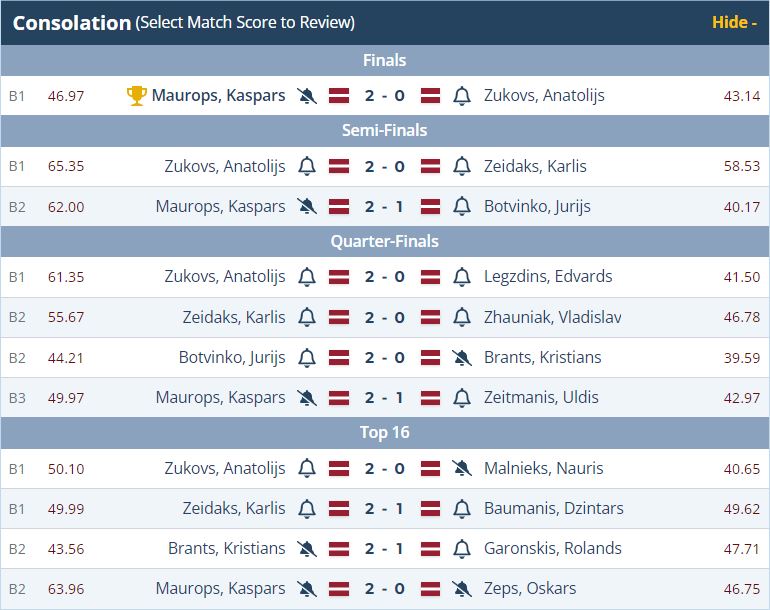Select Baumanis, Dzintars player name
Screen dimensions: 770x610
(553, 508)
